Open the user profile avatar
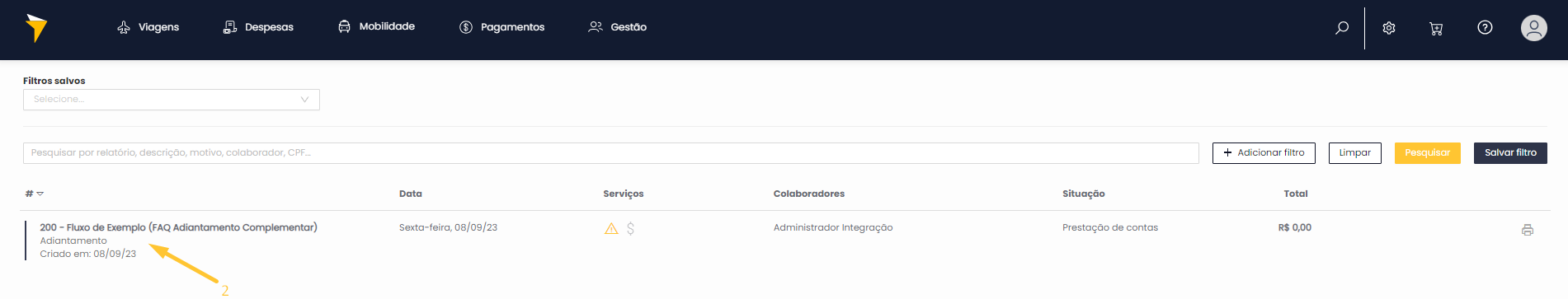 [x=1534, y=28]
